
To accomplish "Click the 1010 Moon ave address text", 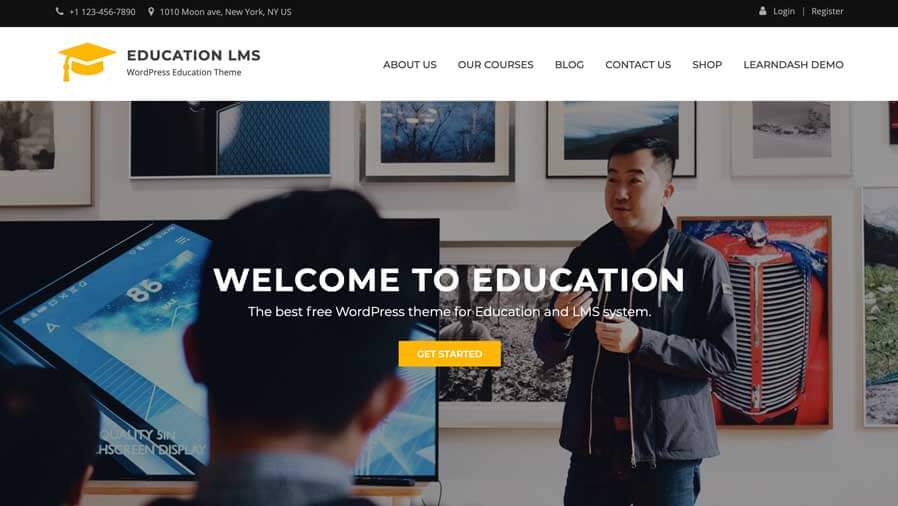I will (225, 11).
